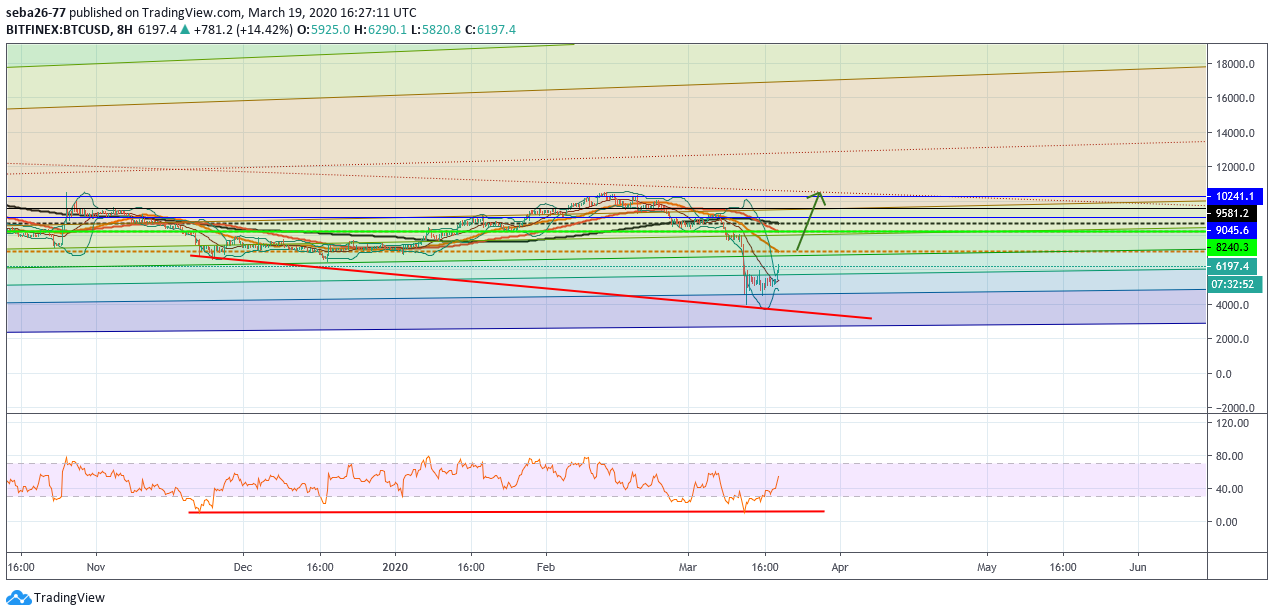Click the orange RSI indicator line
The image size is (1274, 616).
tap(393, 482)
